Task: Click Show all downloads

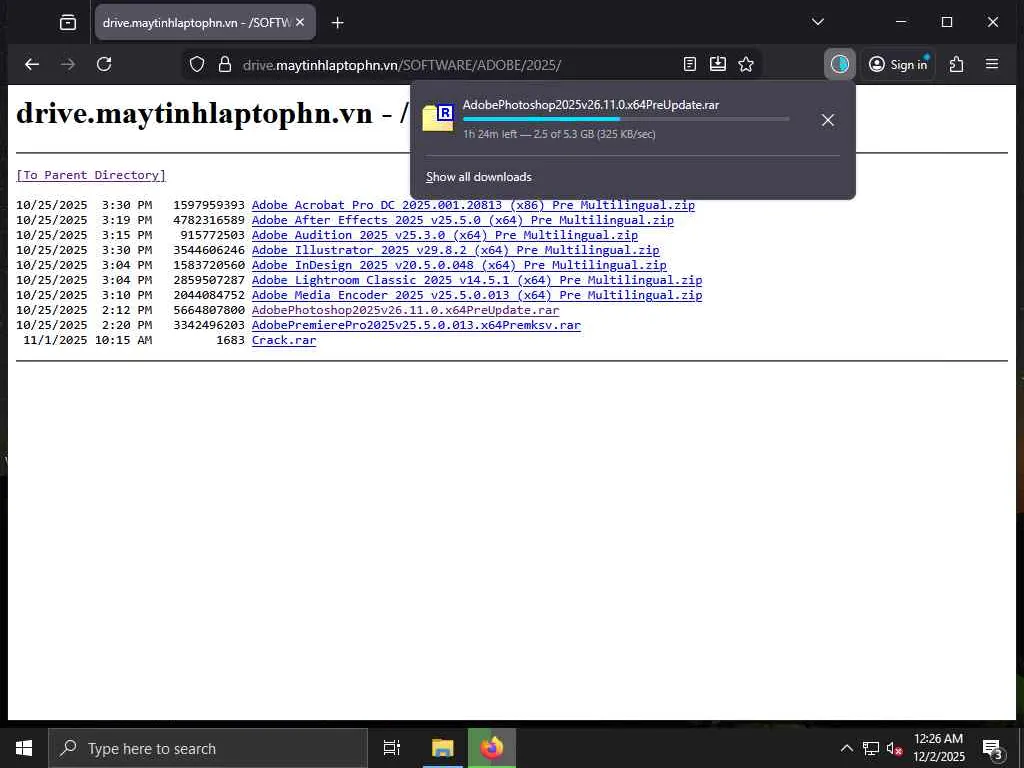Action: click(479, 177)
